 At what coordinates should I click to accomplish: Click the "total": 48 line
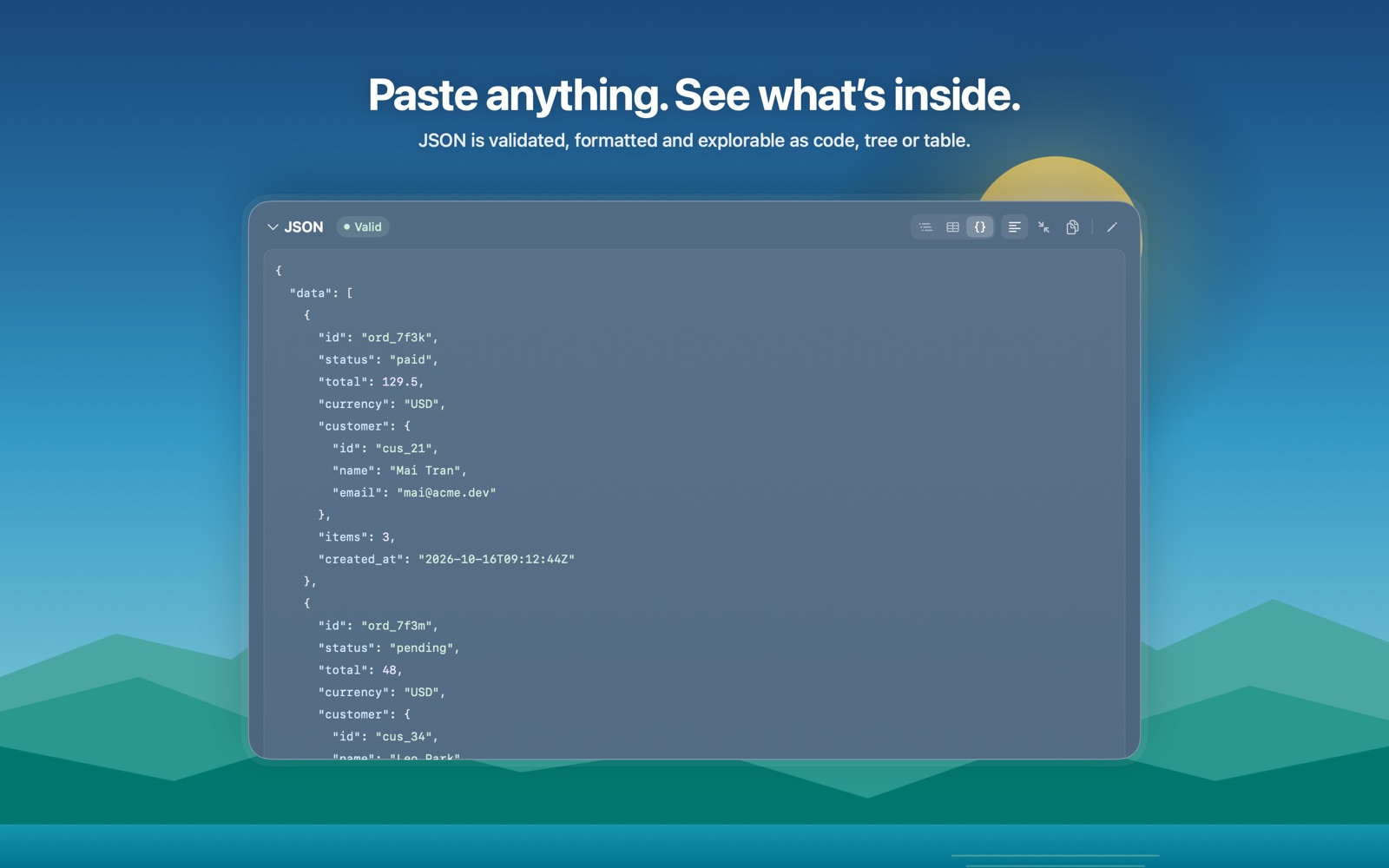click(x=360, y=670)
